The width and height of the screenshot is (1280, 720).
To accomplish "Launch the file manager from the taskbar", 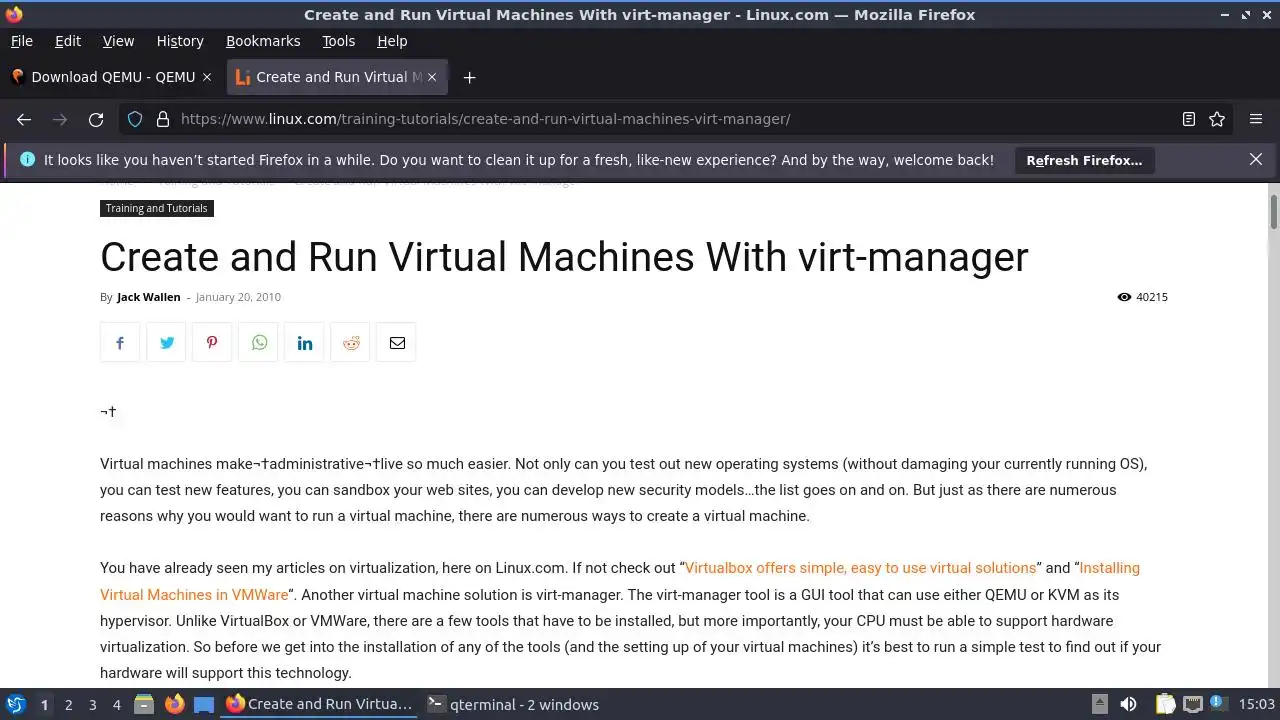I will pos(144,704).
